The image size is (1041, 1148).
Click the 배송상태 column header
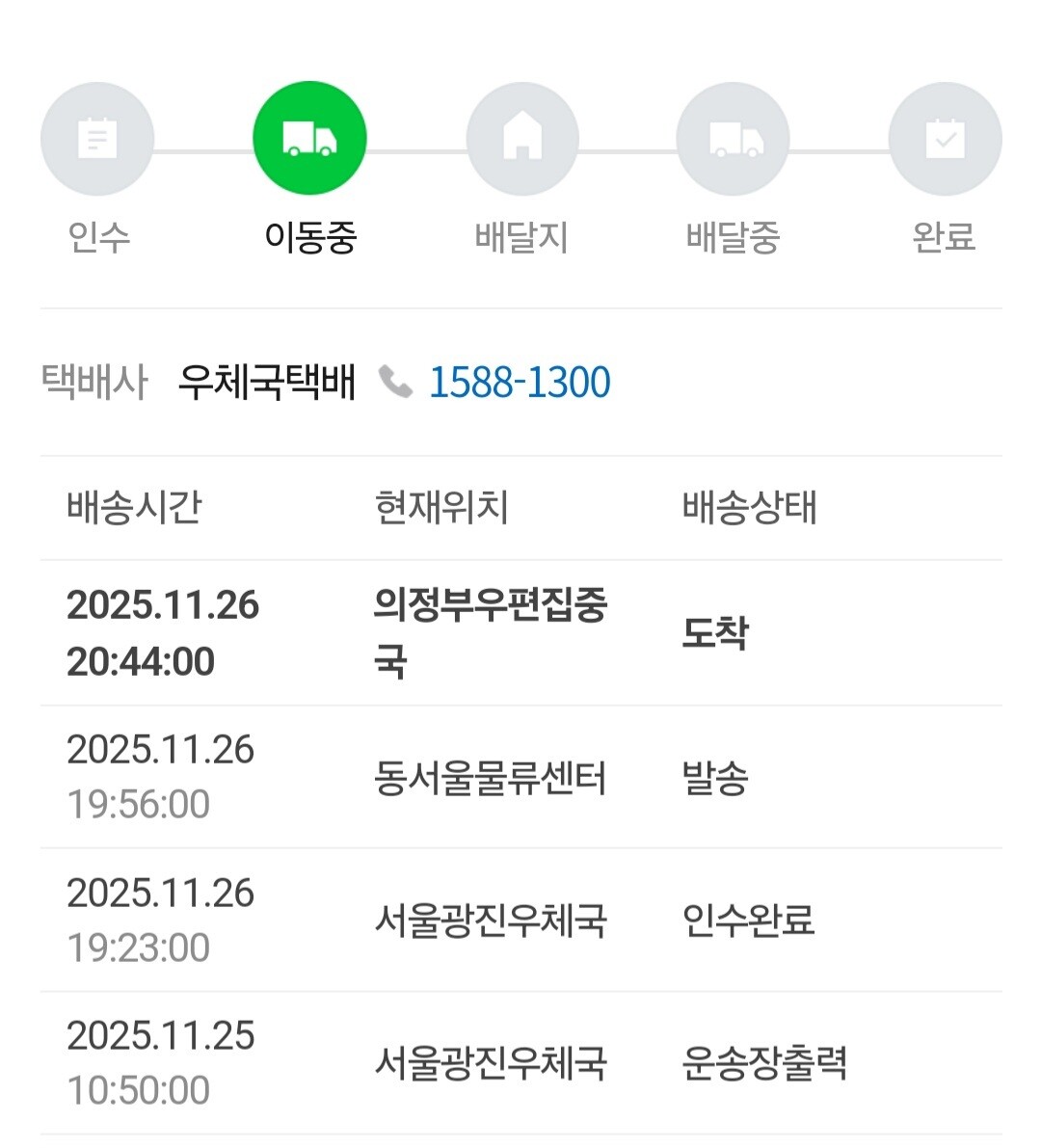[x=749, y=507]
